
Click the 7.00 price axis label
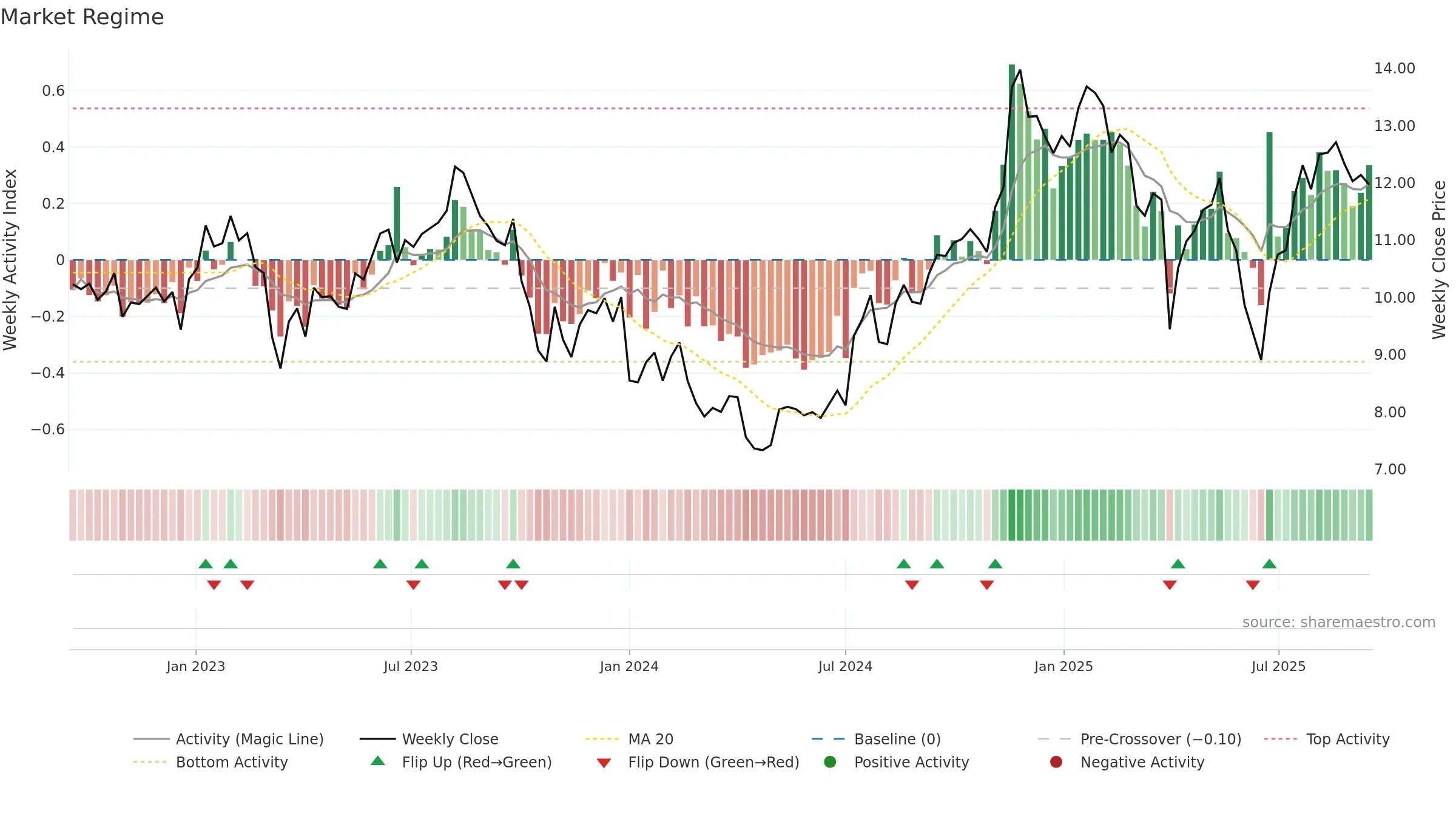(x=1389, y=470)
